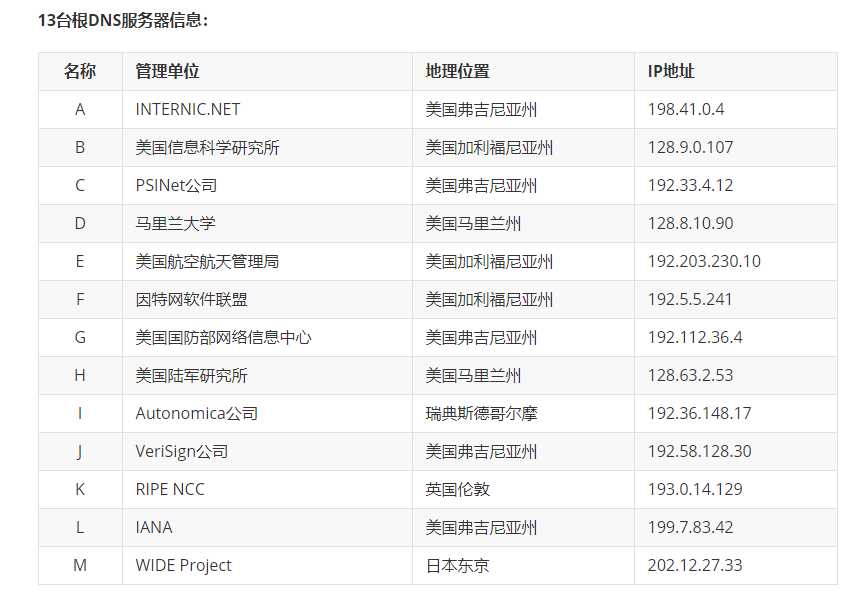Click '美国弗吉尼亚州' in row L
This screenshot has width=867, height=608.
point(481,528)
